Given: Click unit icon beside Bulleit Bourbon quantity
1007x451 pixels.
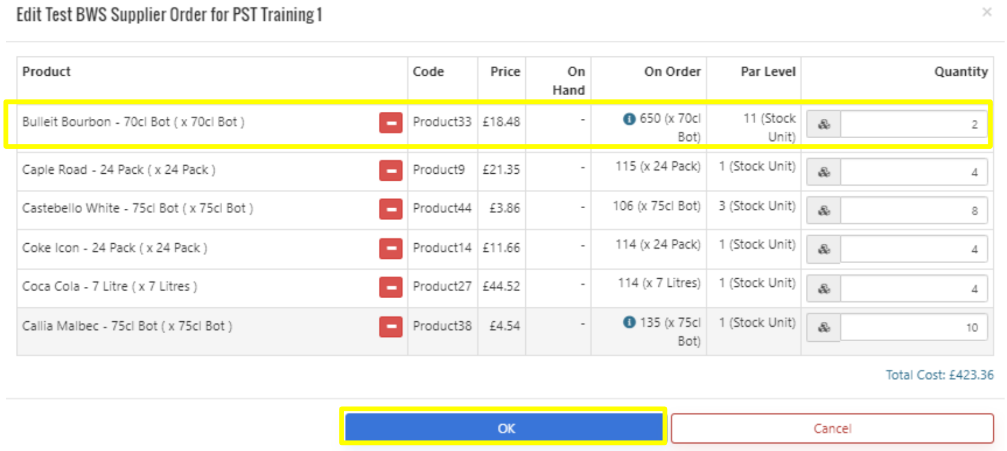Looking at the screenshot, I should (x=824, y=125).
